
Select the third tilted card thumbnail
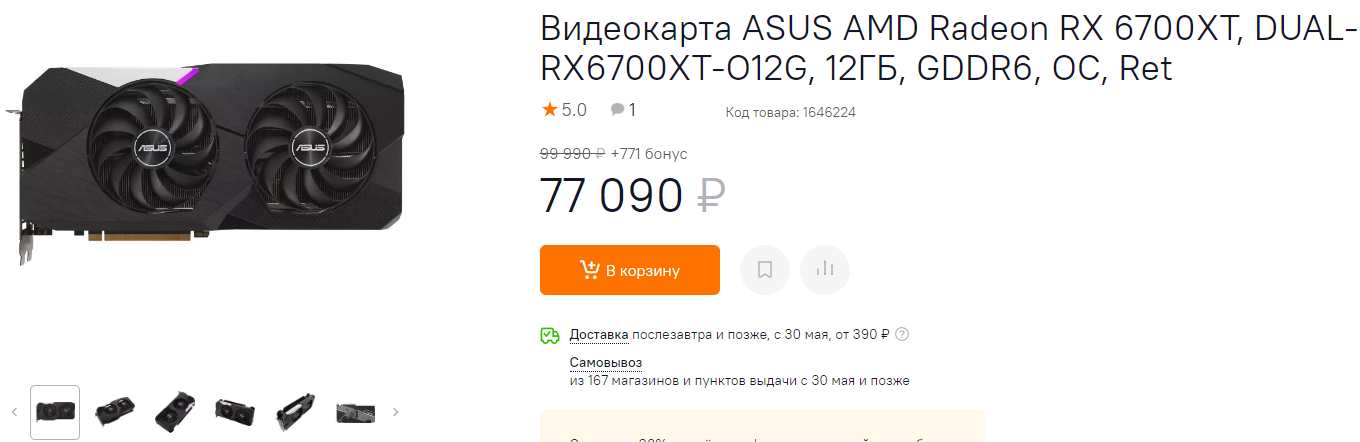click(x=175, y=411)
